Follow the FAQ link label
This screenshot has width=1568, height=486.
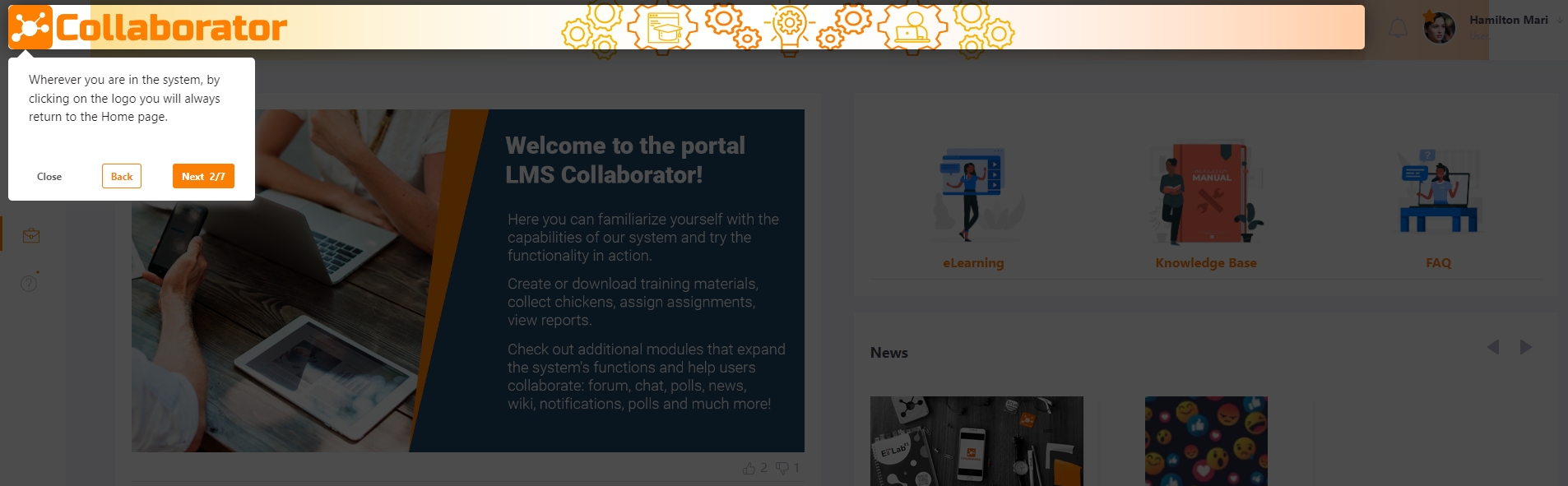pyautogui.click(x=1438, y=263)
